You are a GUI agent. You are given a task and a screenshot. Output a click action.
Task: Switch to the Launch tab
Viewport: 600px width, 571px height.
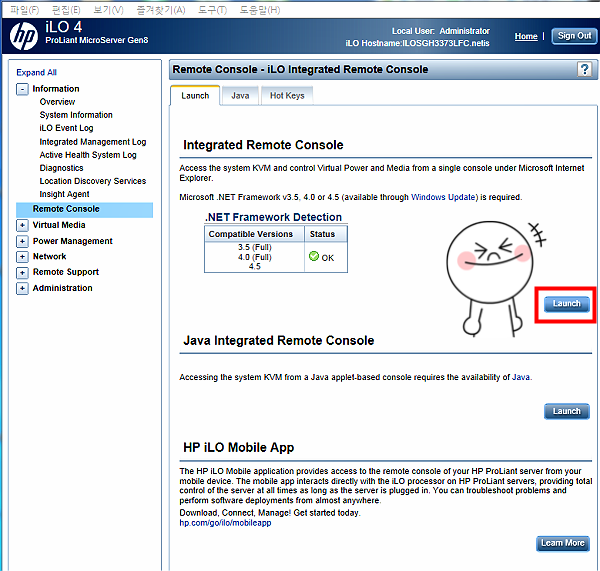195,96
